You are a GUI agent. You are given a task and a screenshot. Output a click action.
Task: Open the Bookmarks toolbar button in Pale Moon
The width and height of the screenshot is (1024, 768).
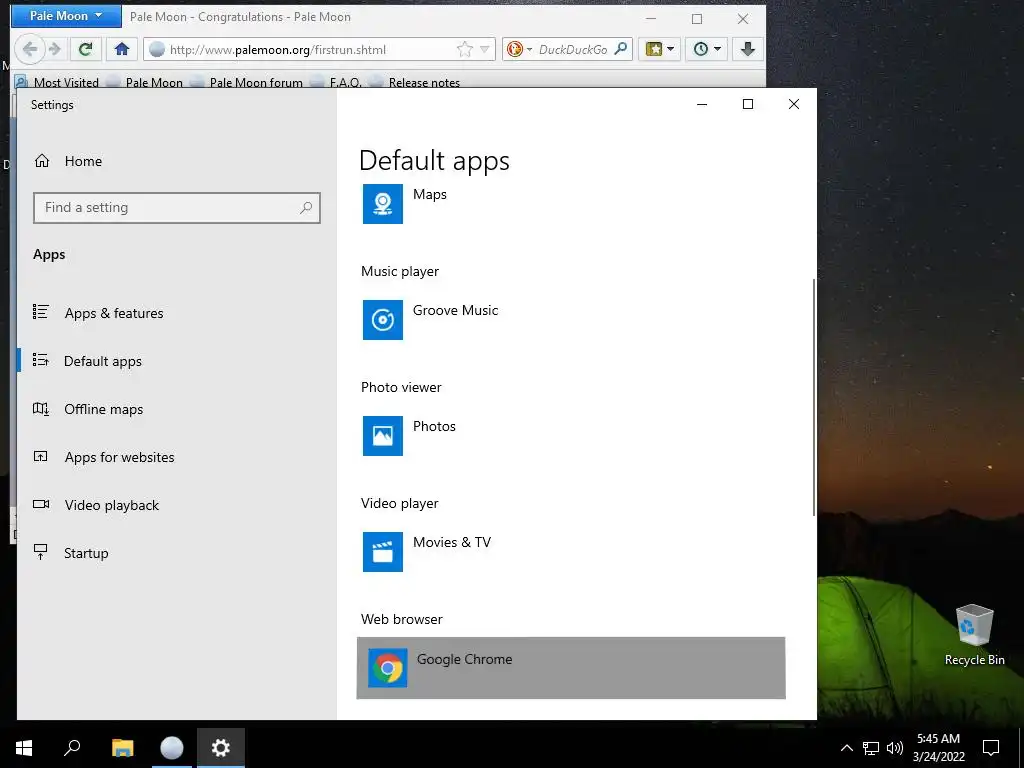660,49
